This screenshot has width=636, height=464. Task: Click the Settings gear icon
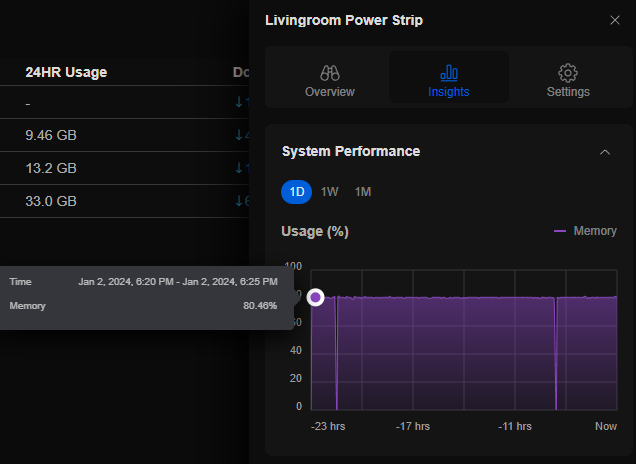568,73
